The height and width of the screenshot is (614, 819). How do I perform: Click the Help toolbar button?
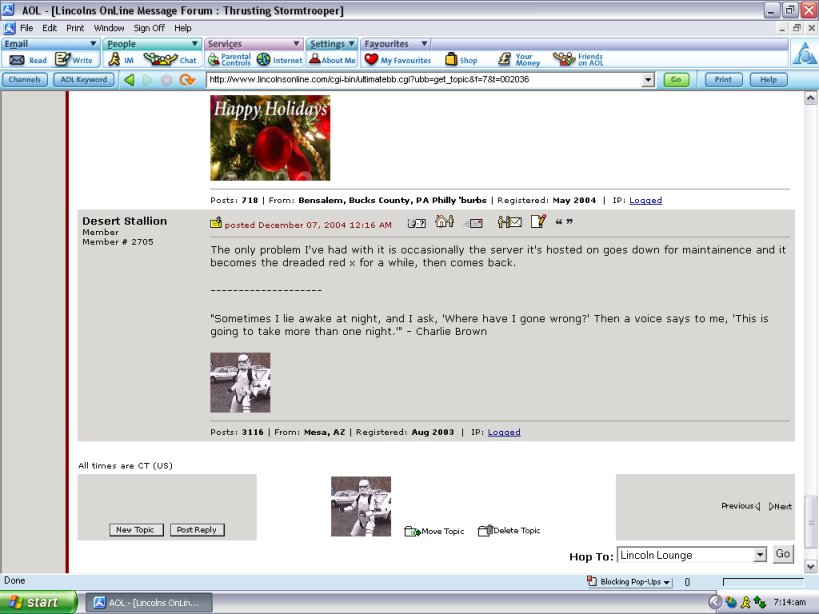pyautogui.click(x=768, y=80)
